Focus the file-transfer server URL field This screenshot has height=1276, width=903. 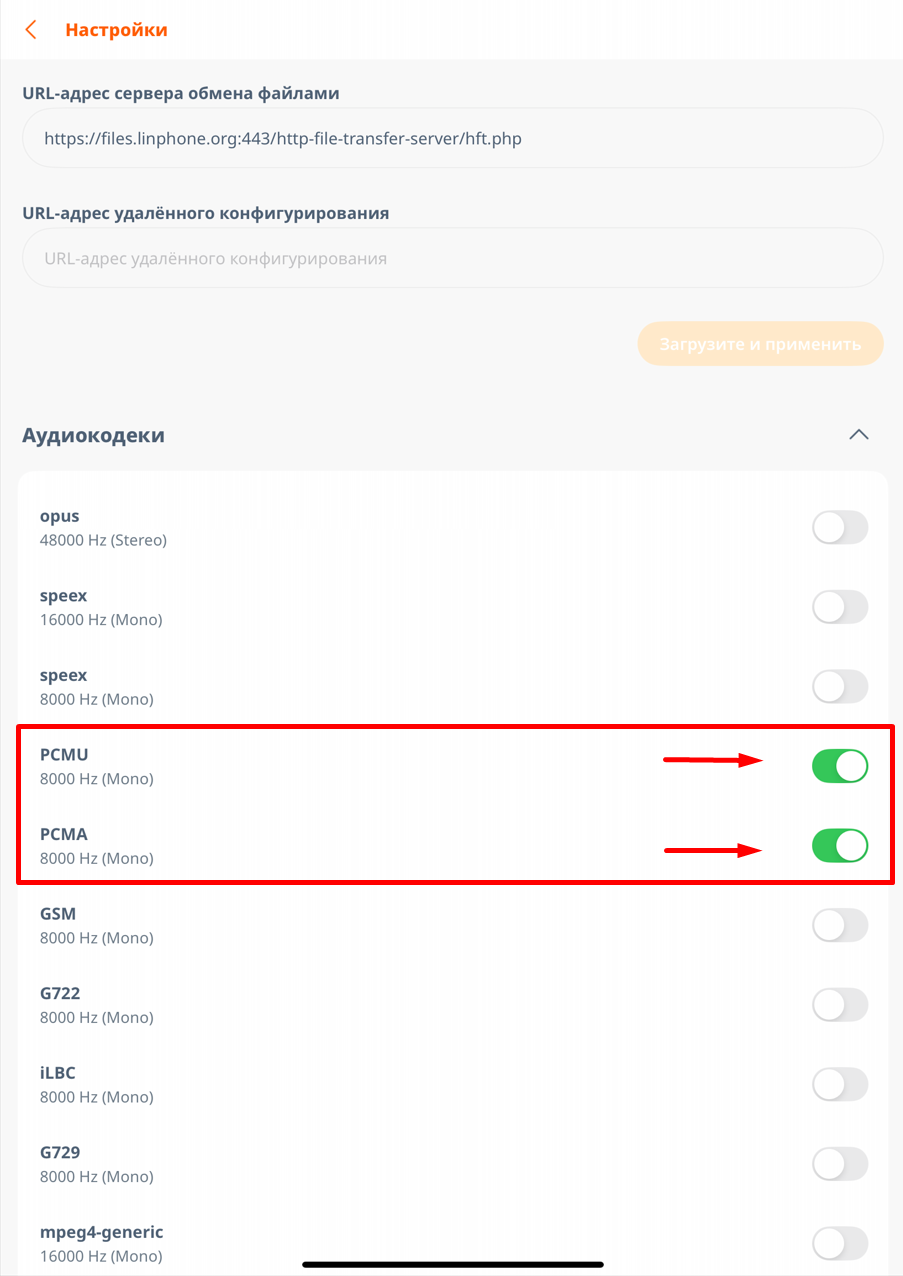coord(452,138)
